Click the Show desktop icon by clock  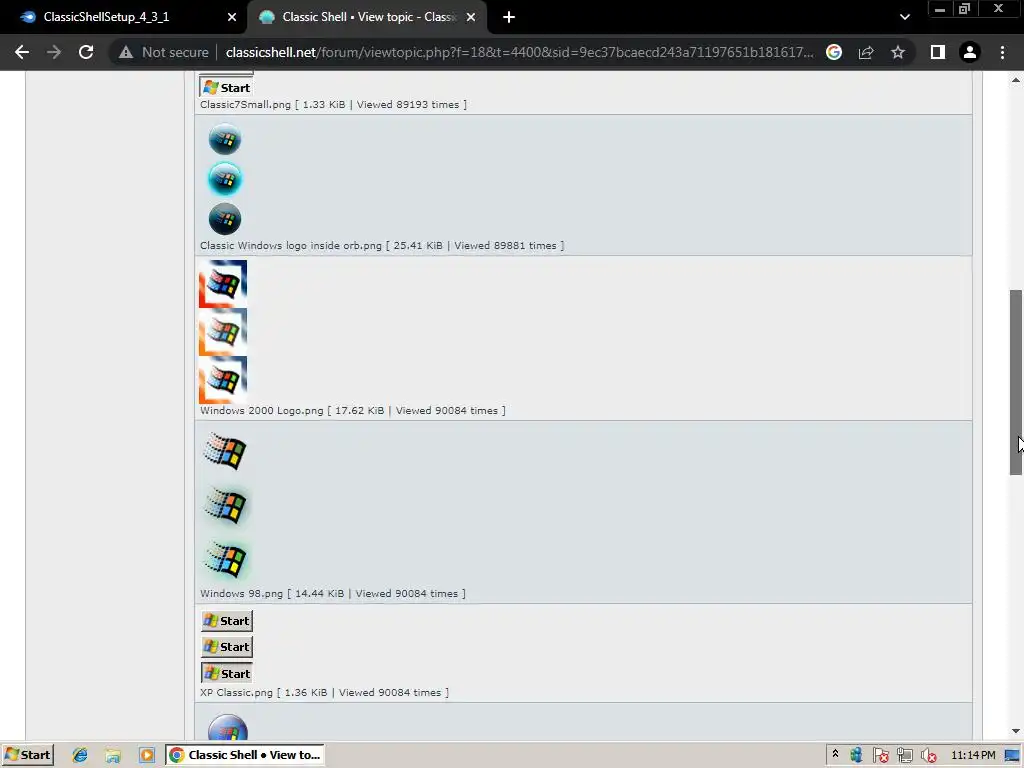click(1012, 755)
